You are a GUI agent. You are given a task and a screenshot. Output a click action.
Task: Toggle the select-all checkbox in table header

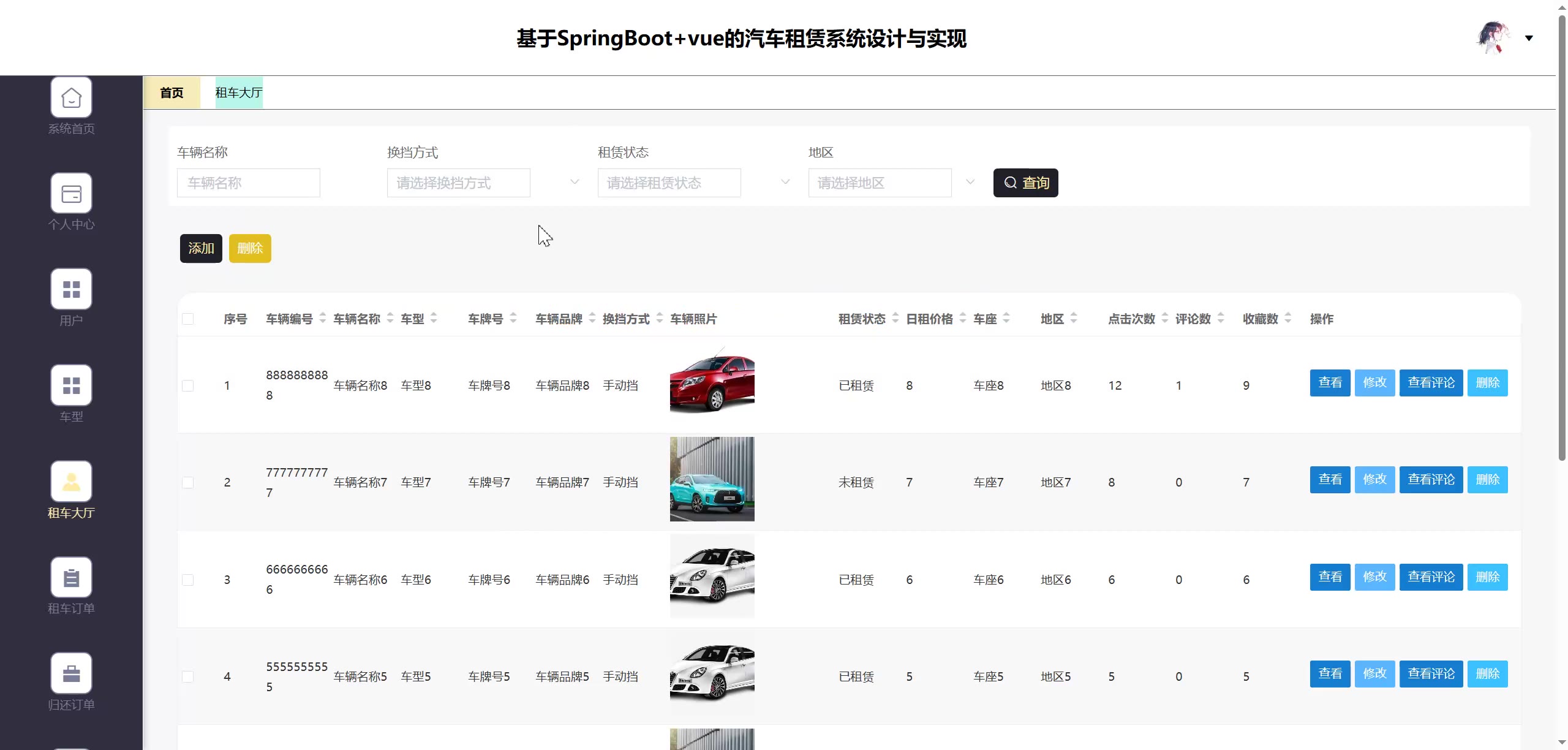click(188, 319)
